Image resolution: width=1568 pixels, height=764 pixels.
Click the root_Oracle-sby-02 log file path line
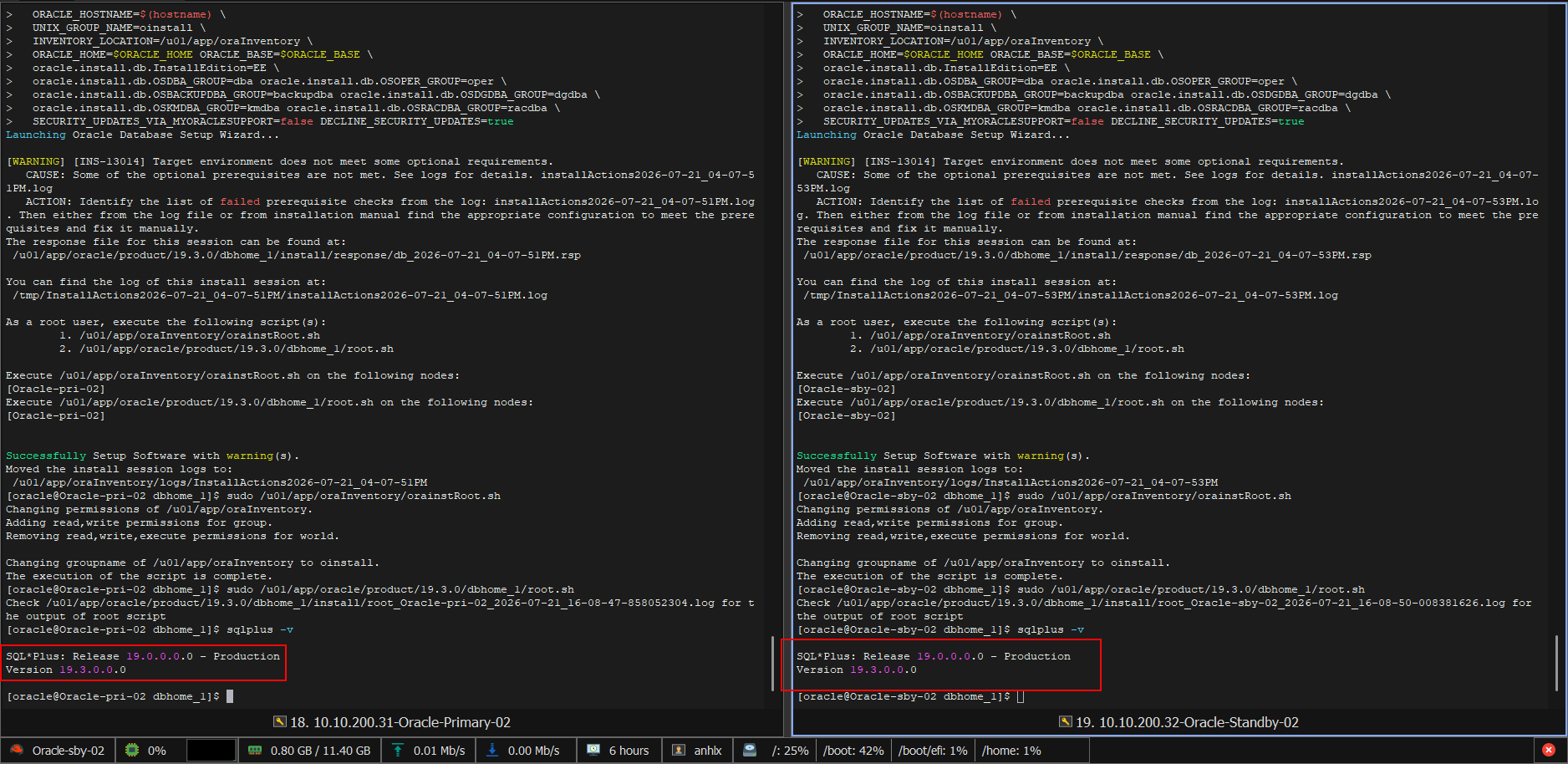click(1164, 603)
